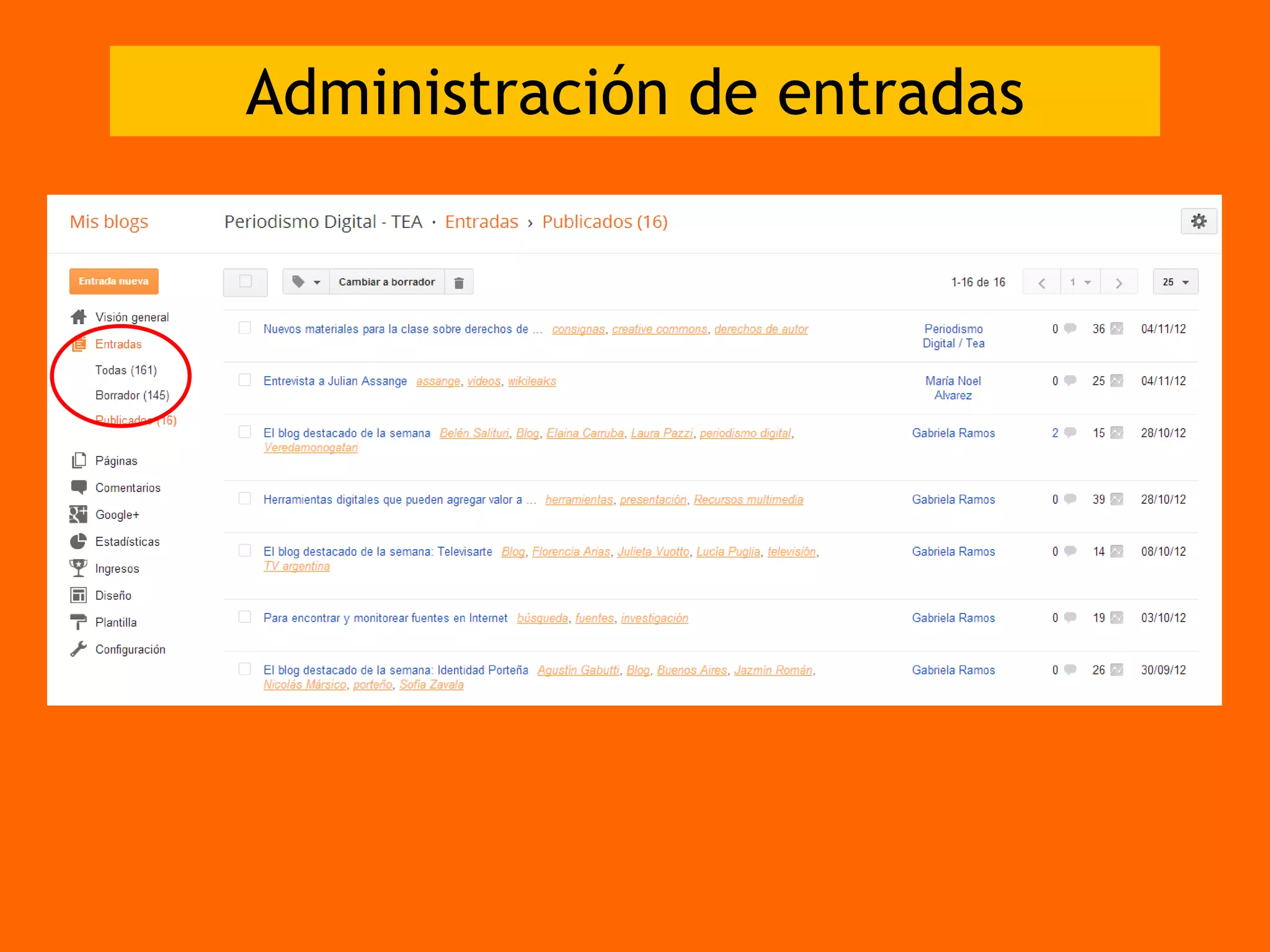The height and width of the screenshot is (952, 1270).
Task: Check the Entrevista a Julian Assange checkbox
Action: [245, 380]
